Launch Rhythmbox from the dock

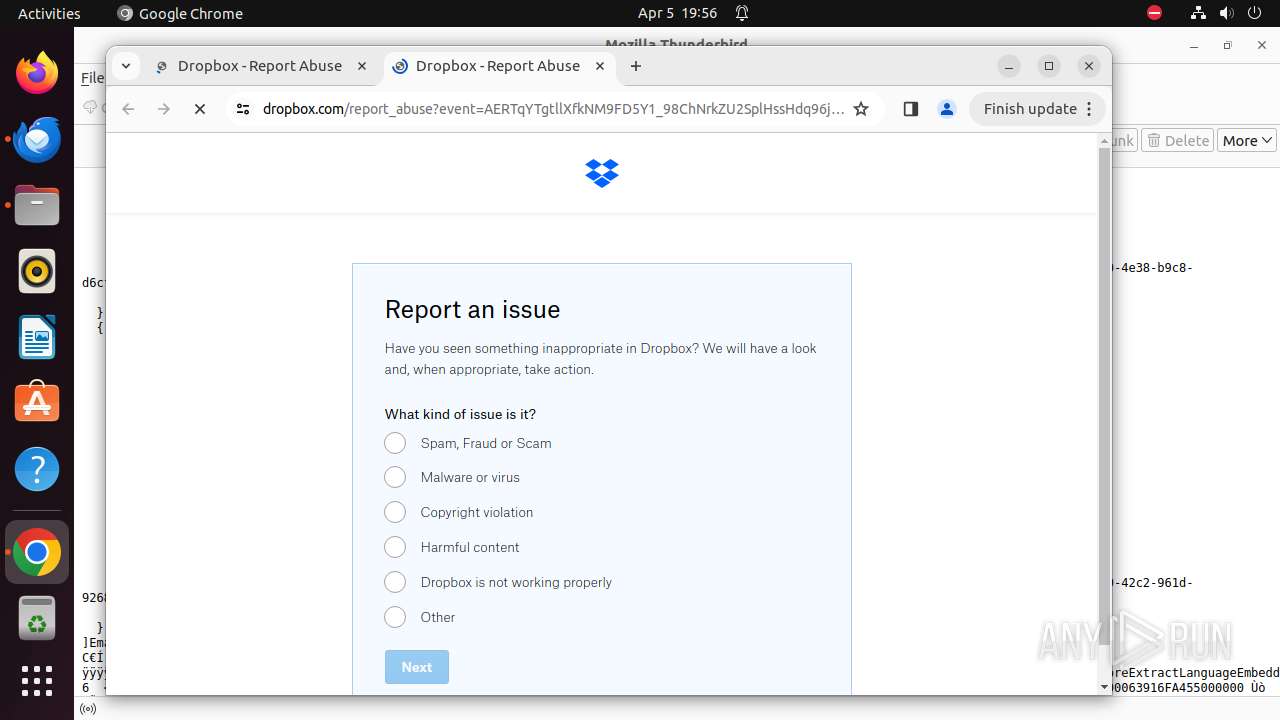[37, 271]
